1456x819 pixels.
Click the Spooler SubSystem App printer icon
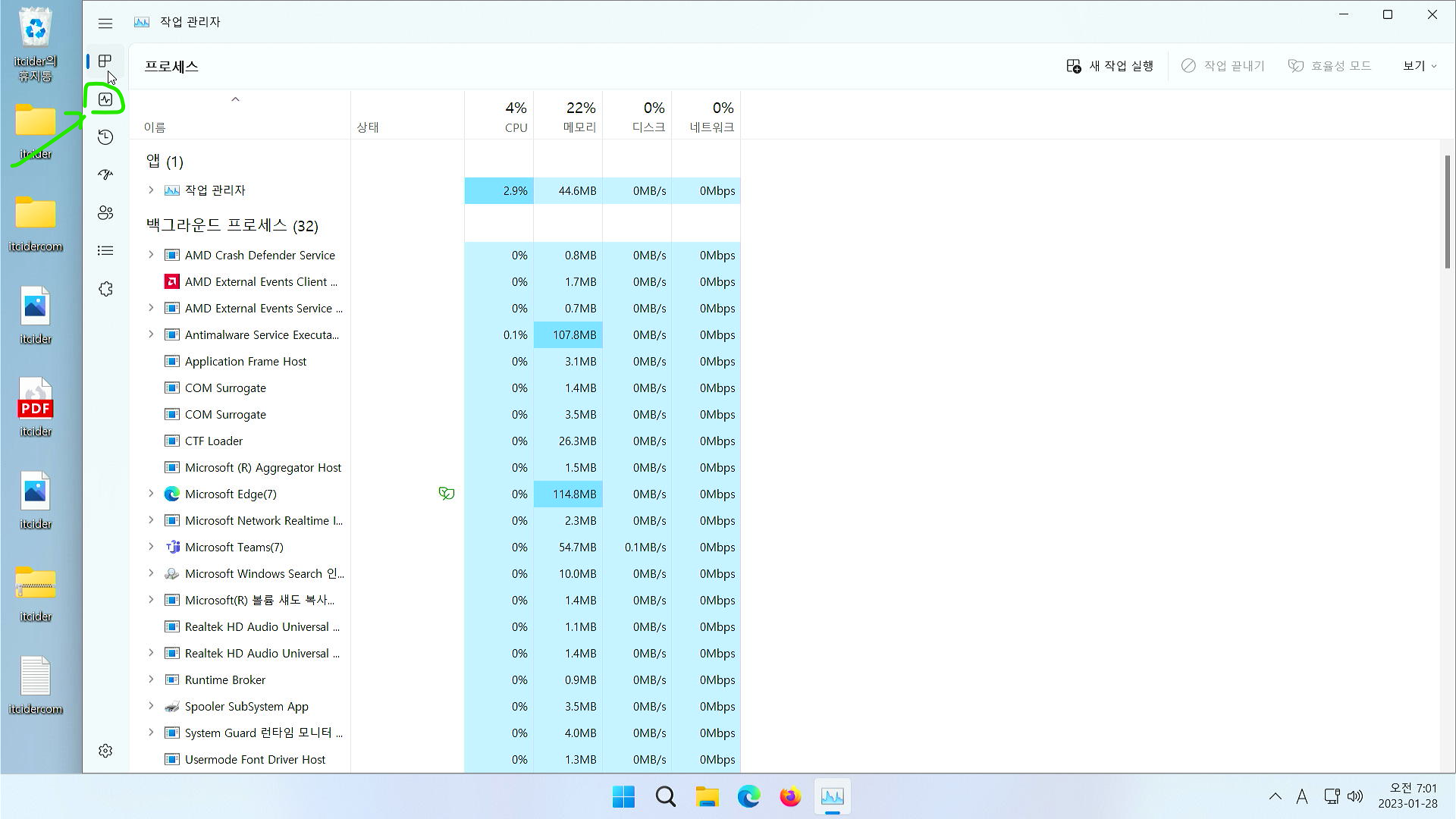pos(172,706)
